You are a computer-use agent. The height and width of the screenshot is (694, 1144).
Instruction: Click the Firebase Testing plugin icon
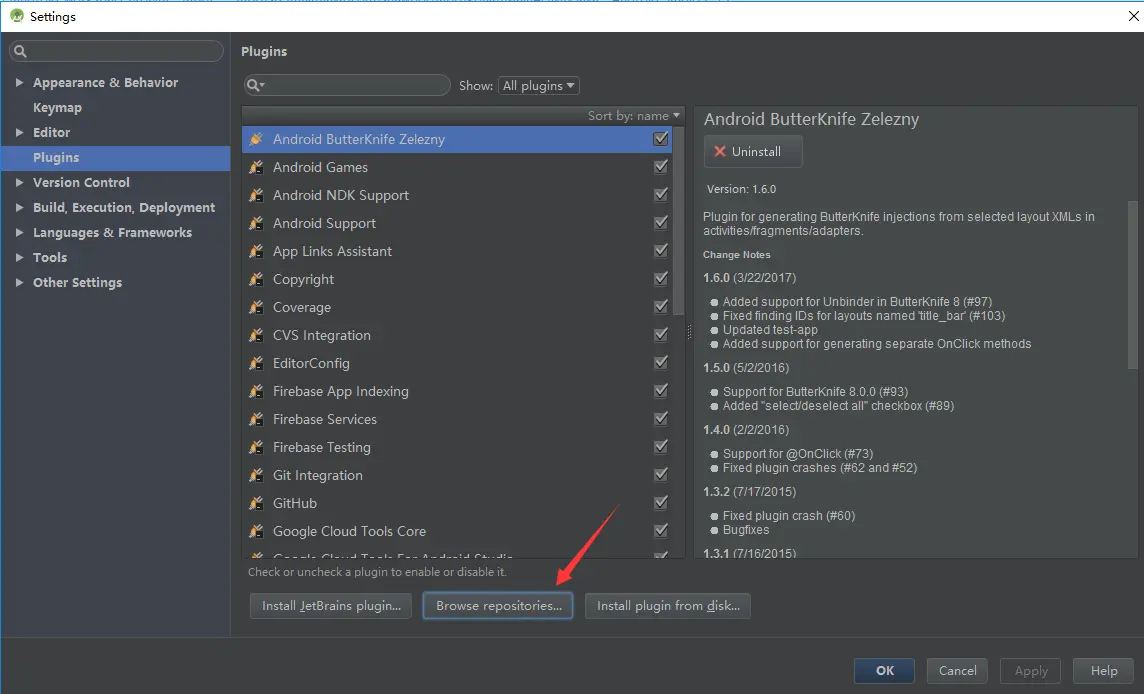click(256, 447)
